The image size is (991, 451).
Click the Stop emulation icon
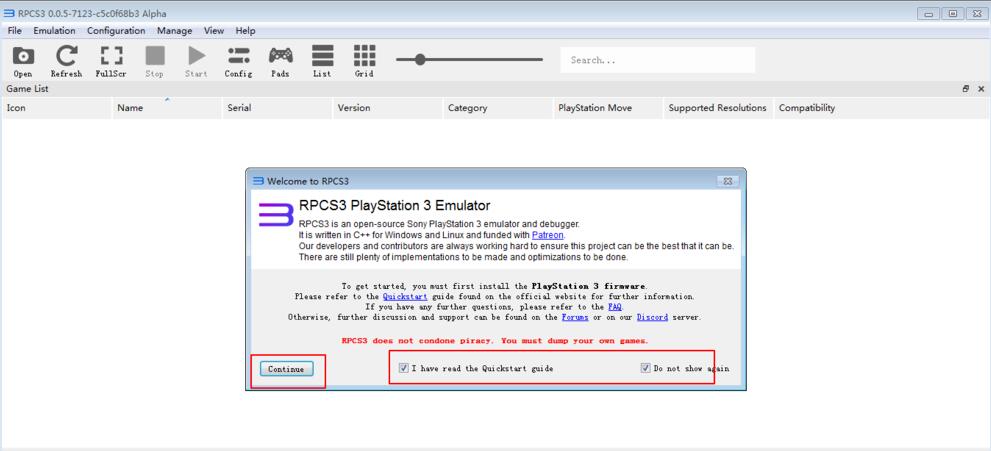tap(155, 61)
